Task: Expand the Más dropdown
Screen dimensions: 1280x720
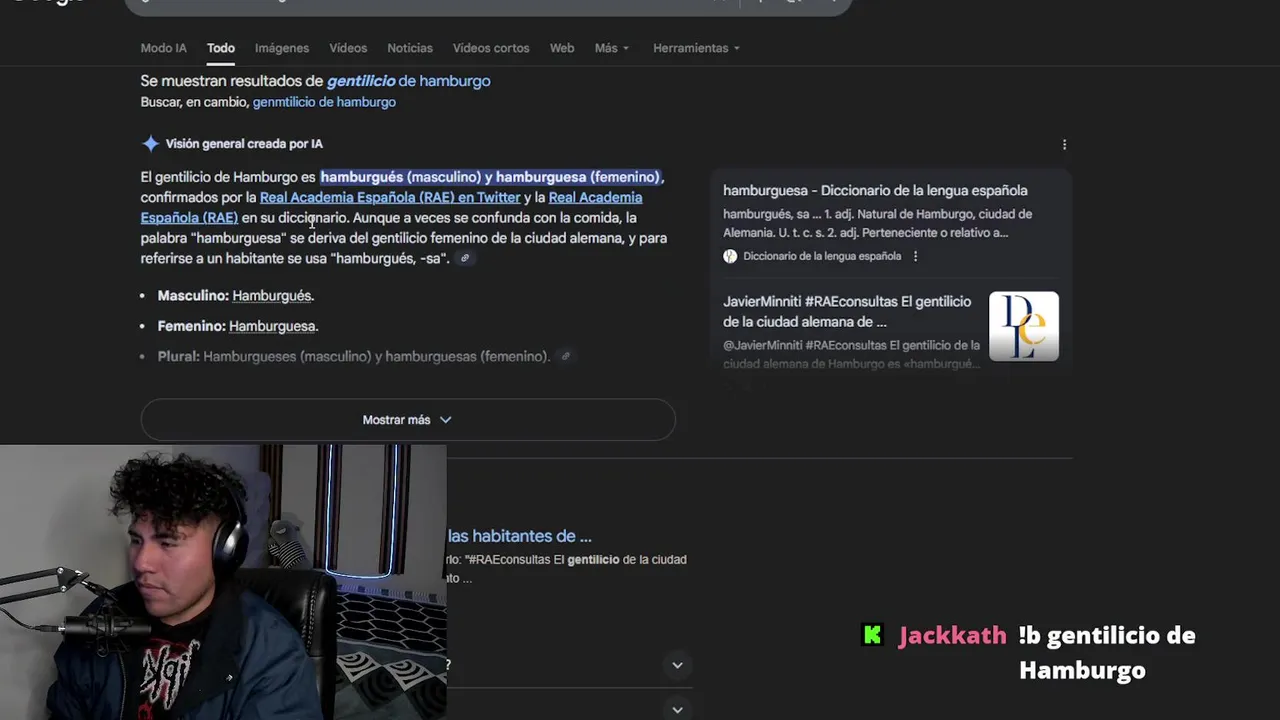Action: click(612, 48)
